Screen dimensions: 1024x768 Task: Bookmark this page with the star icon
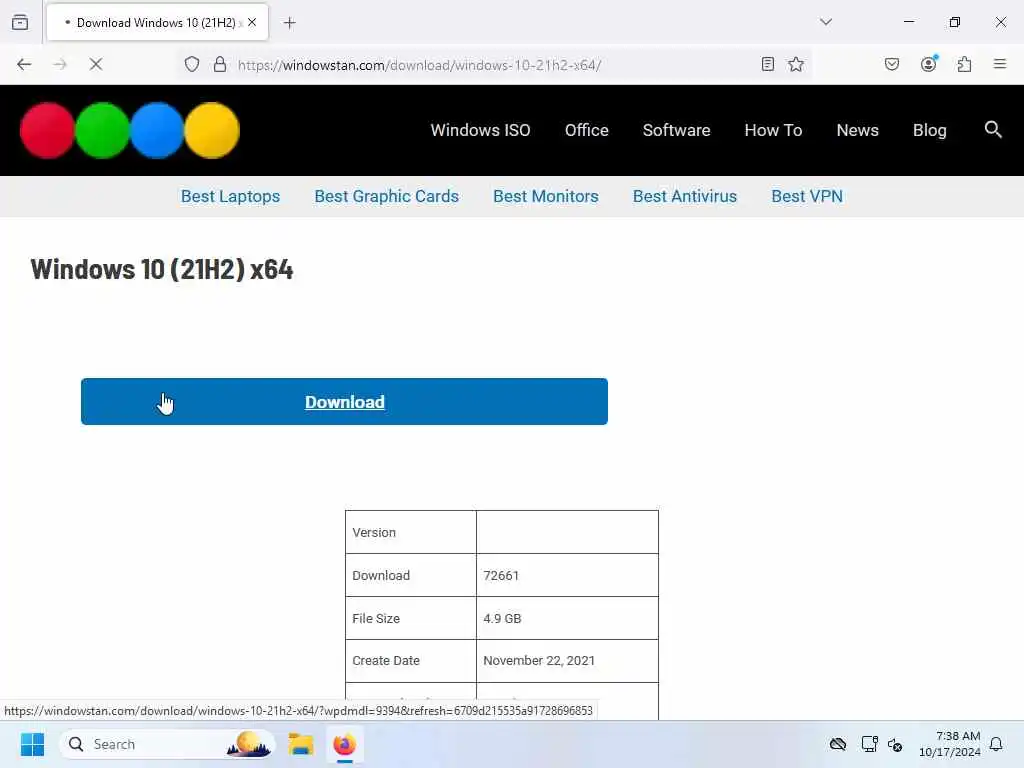click(795, 64)
